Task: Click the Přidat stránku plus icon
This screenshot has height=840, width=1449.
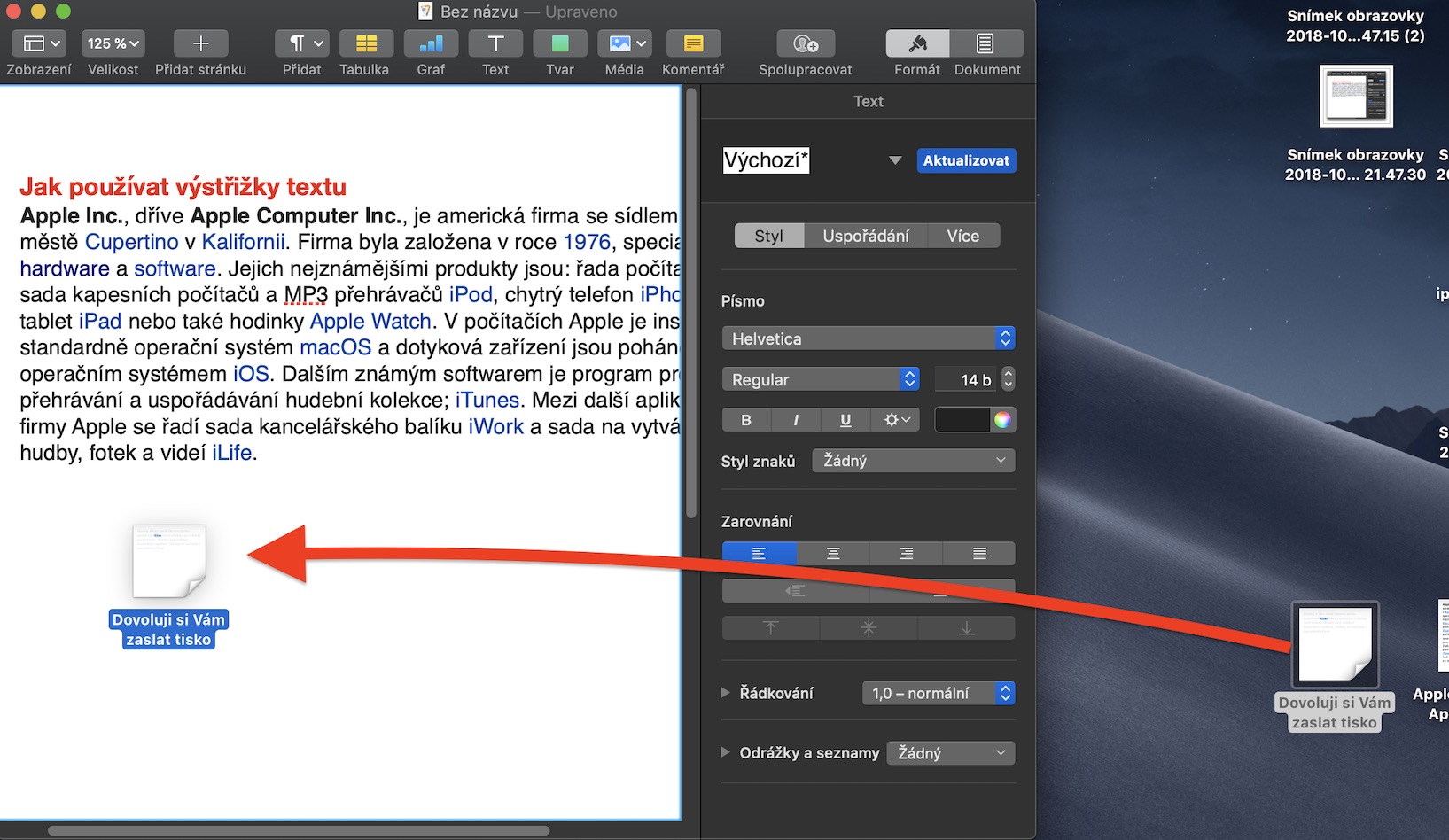Action: click(201, 43)
